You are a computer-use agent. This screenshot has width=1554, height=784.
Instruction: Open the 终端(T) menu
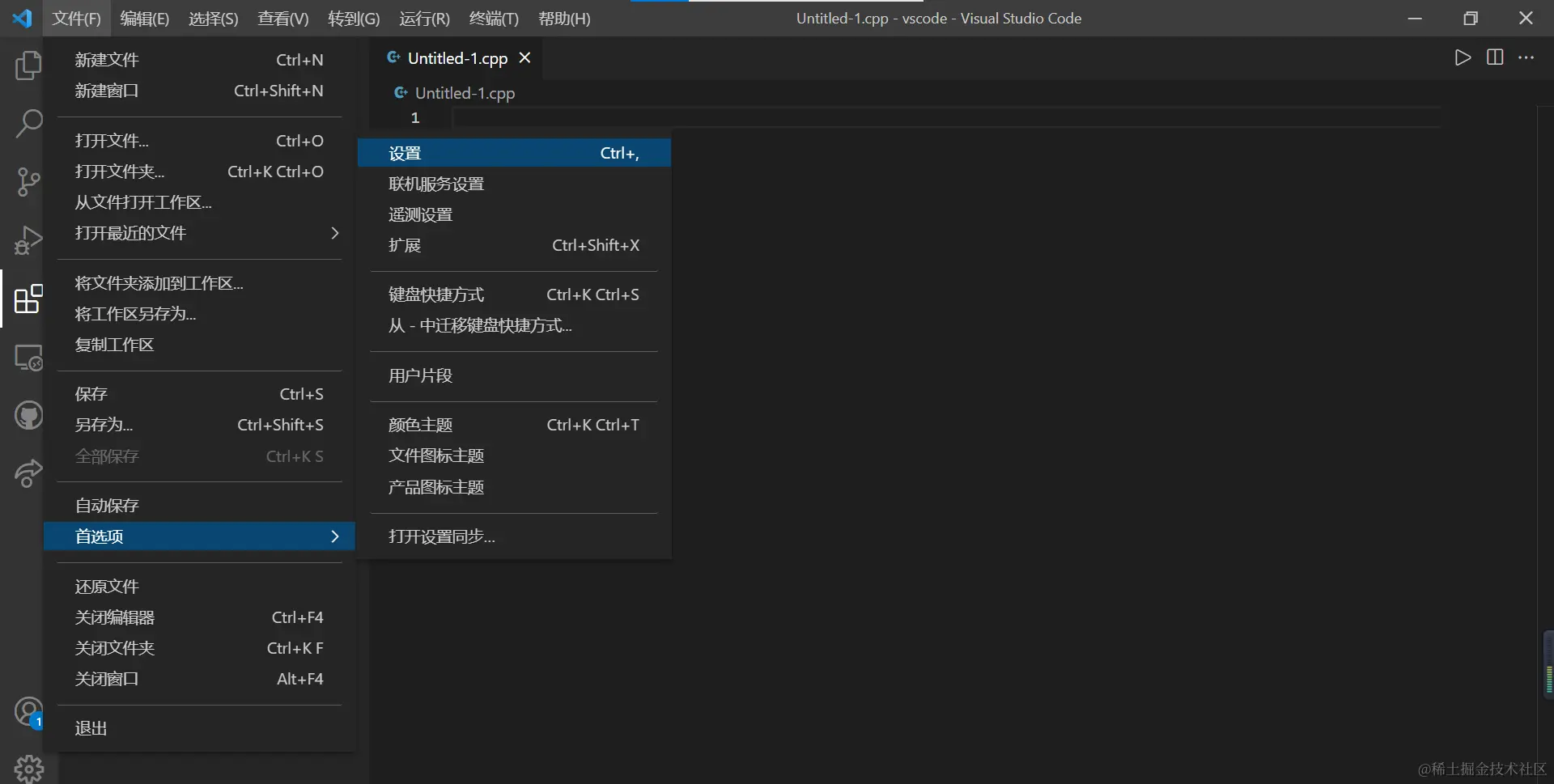[x=494, y=18]
